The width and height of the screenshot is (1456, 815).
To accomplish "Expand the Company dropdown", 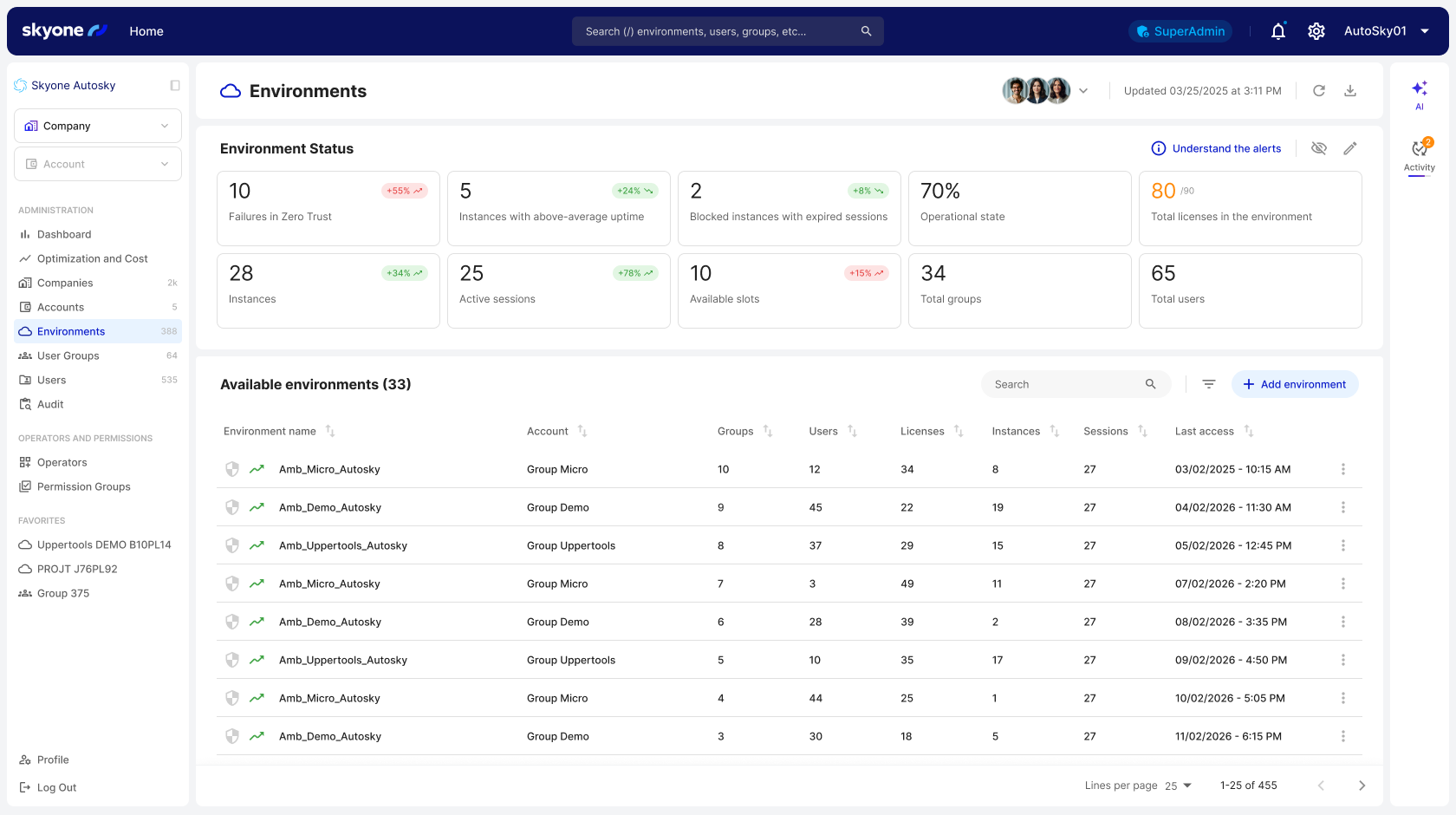I will 98,126.
